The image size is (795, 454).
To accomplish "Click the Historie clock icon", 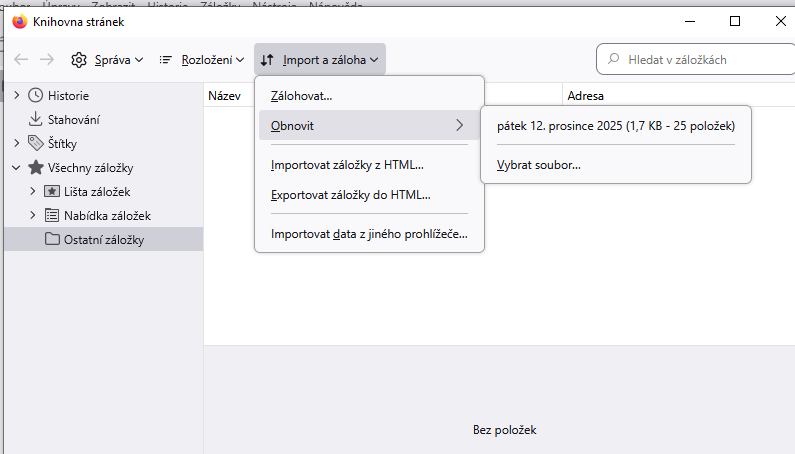I will coord(36,96).
